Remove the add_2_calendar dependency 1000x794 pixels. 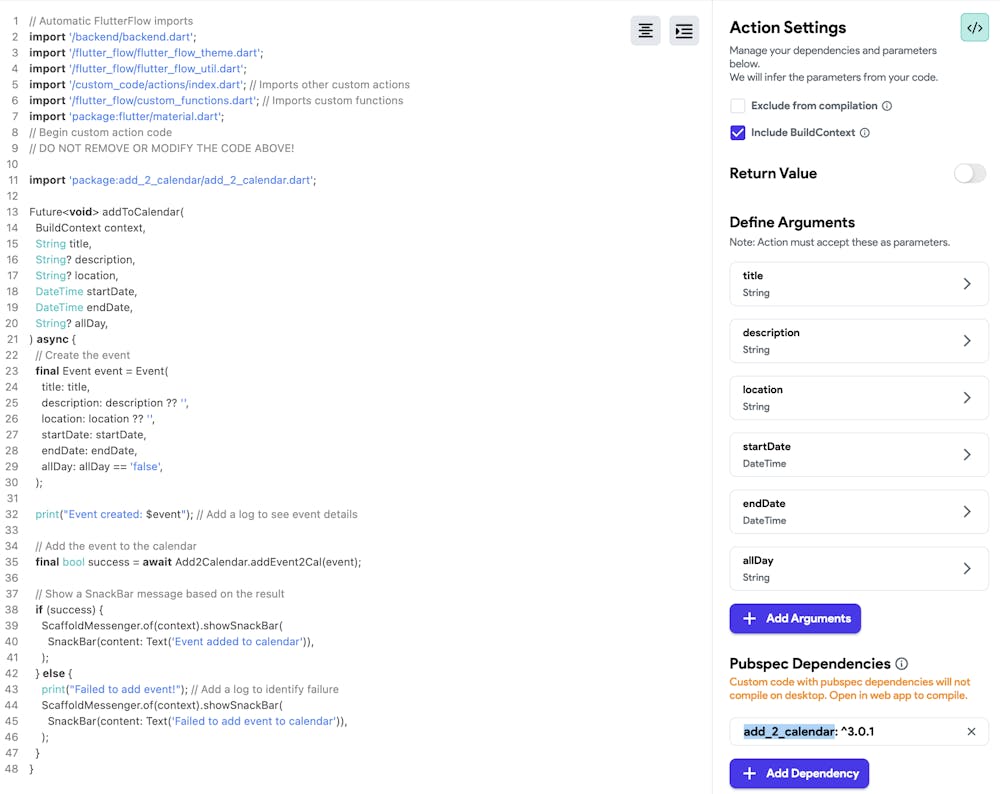coord(971,732)
